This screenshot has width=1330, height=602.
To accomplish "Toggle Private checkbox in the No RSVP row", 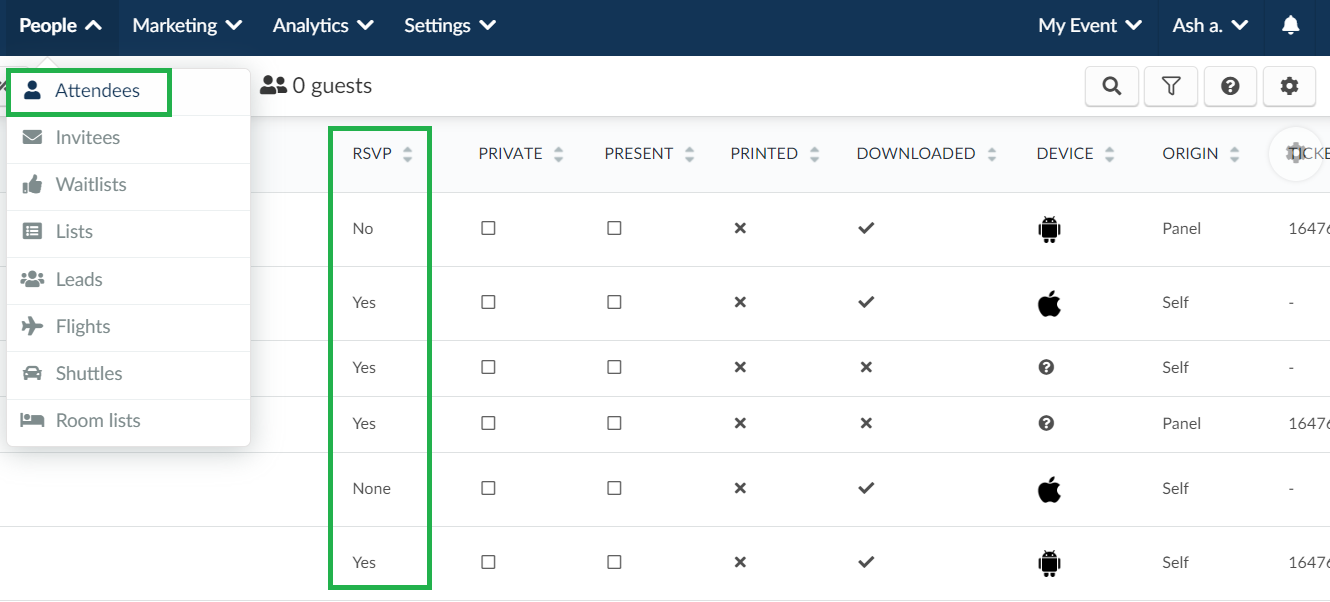I will point(488,229).
